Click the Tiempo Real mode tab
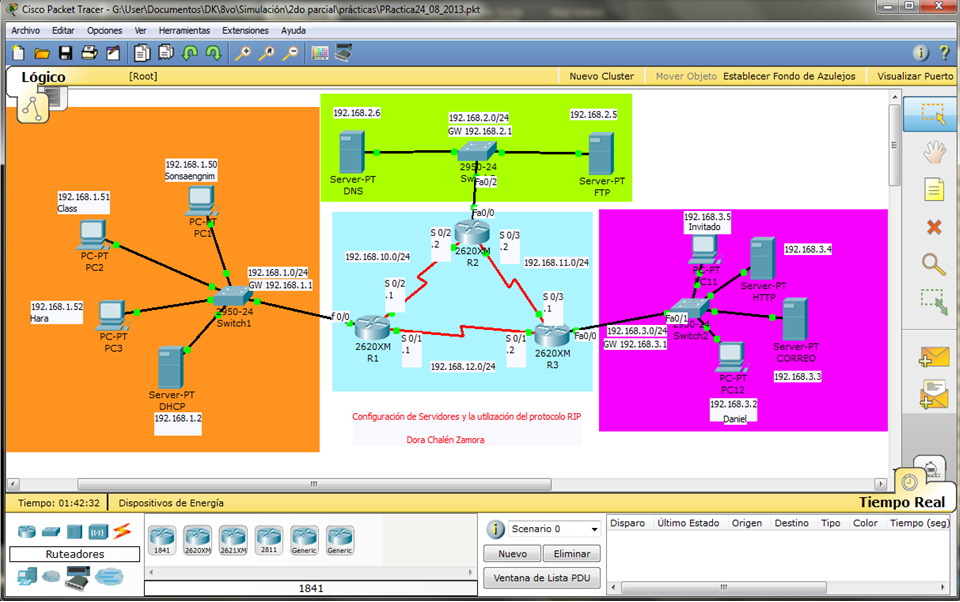Screen dimensions: 960x602 (902, 502)
